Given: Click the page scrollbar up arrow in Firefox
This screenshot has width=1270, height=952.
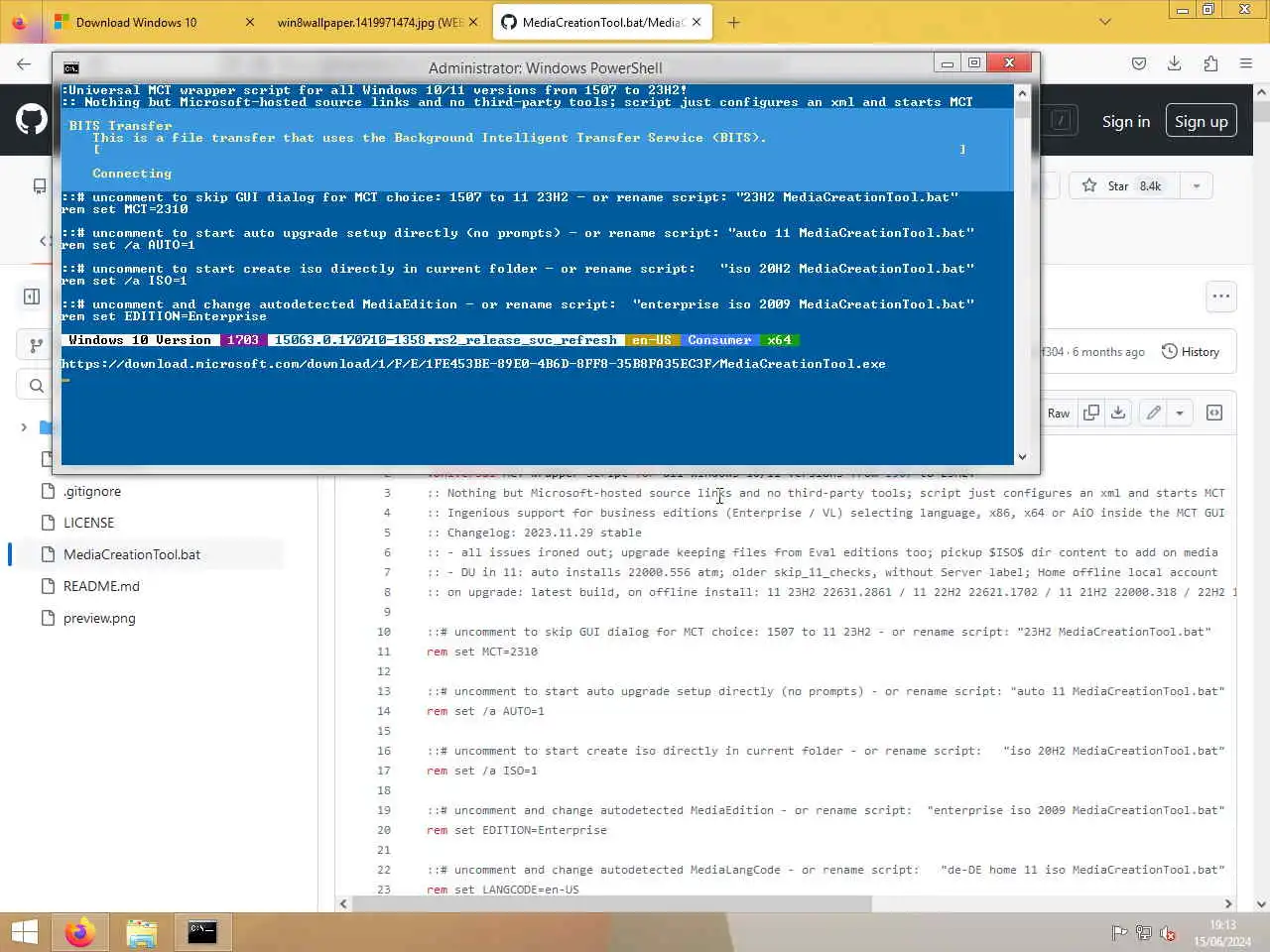Looking at the screenshot, I should pyautogui.click(x=1261, y=92).
